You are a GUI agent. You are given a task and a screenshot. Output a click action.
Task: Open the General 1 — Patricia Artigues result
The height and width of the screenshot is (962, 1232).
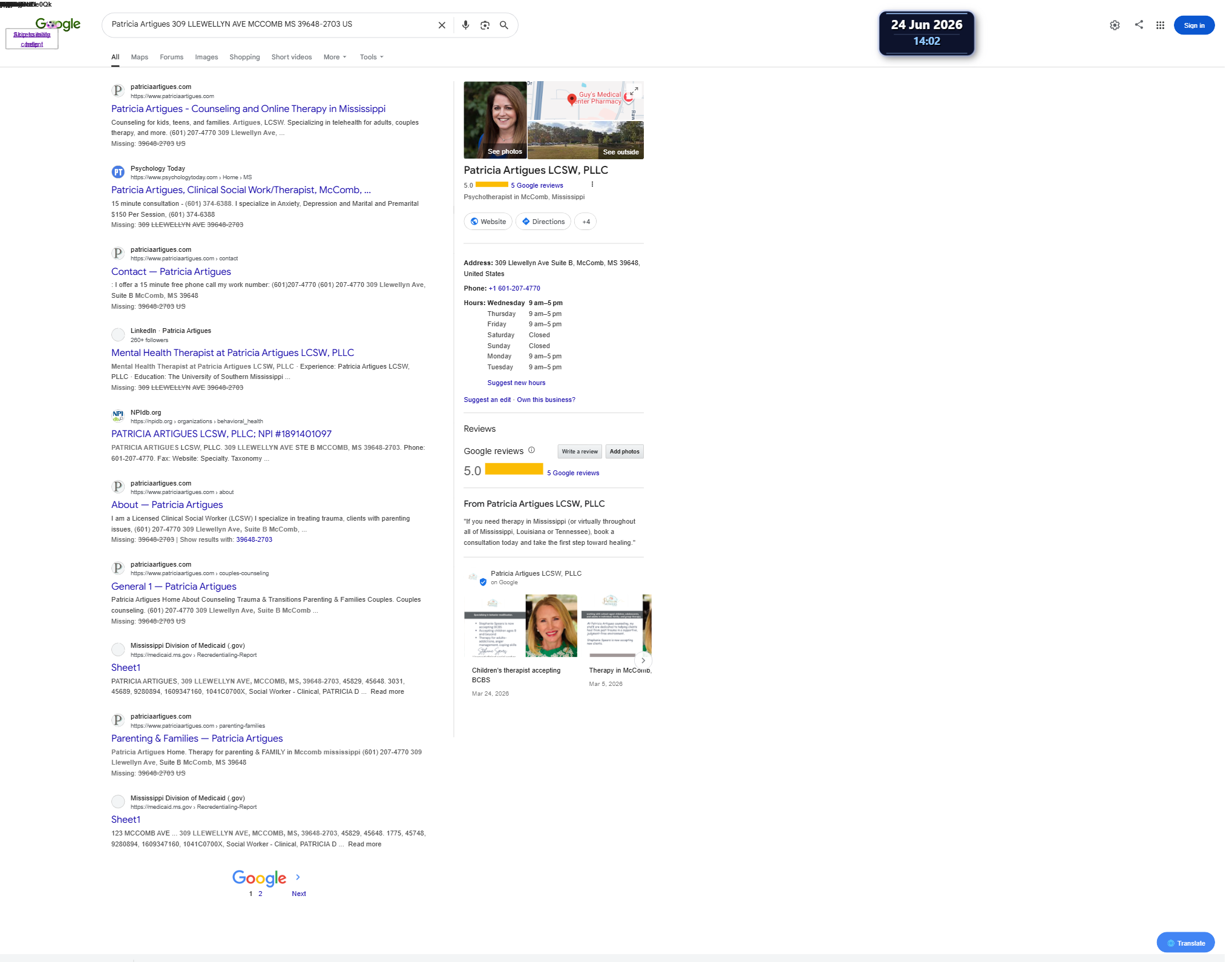[x=174, y=587]
